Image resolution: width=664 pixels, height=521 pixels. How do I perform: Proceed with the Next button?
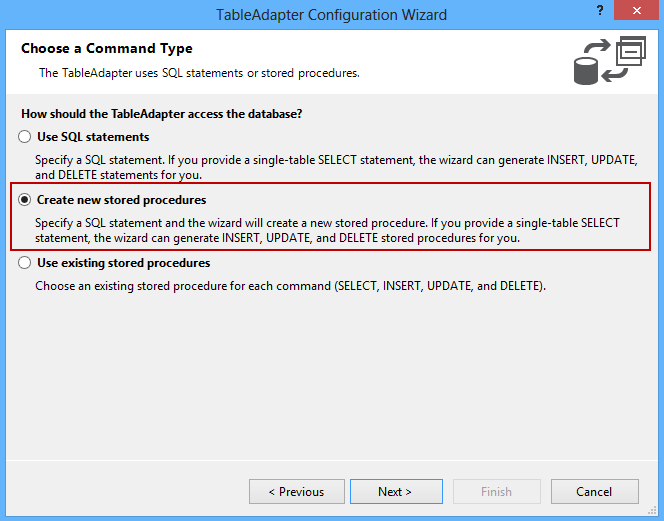[395, 491]
